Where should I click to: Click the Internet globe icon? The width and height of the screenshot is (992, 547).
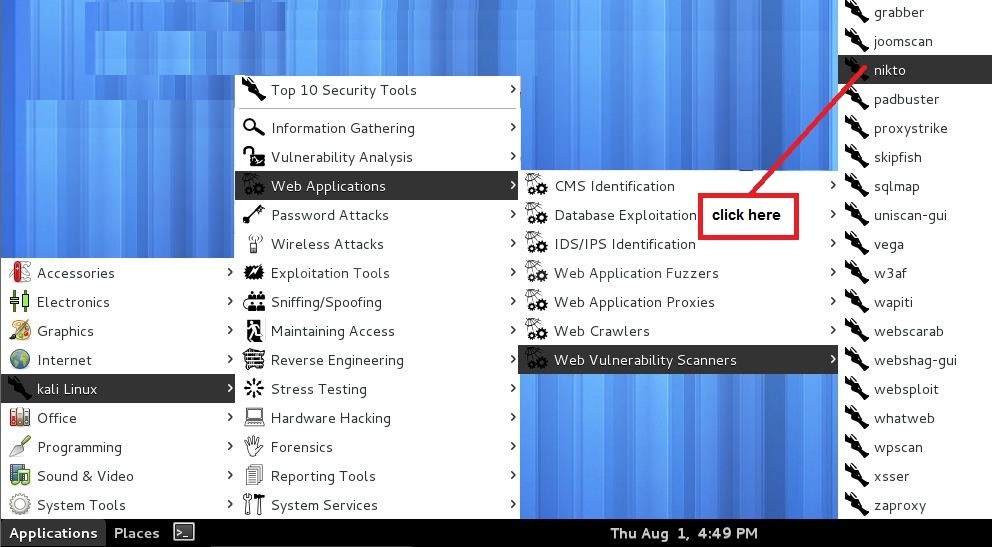point(20,360)
